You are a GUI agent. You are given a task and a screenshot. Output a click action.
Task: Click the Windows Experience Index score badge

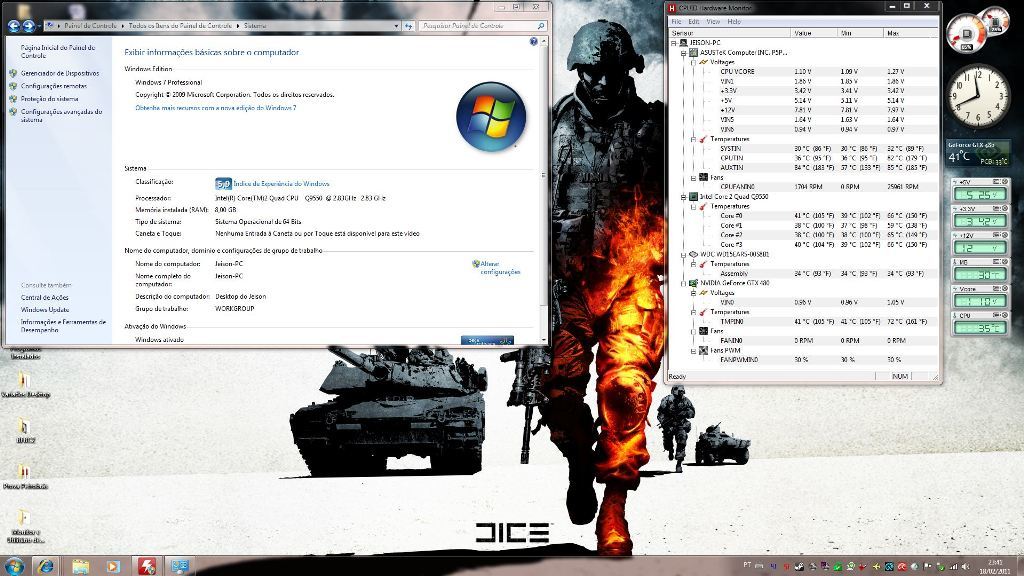click(x=223, y=184)
